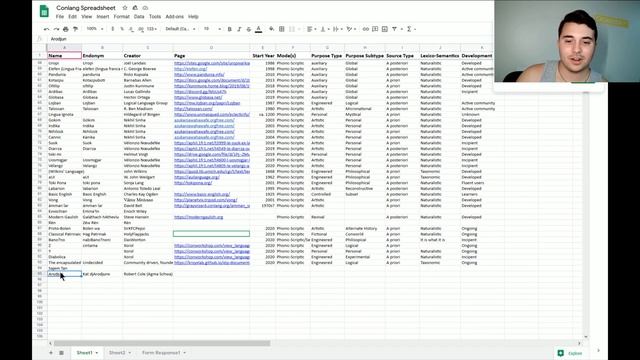Switch to the Sheet2 tab
Viewport: 640px width, 360px height.
[x=120, y=353]
